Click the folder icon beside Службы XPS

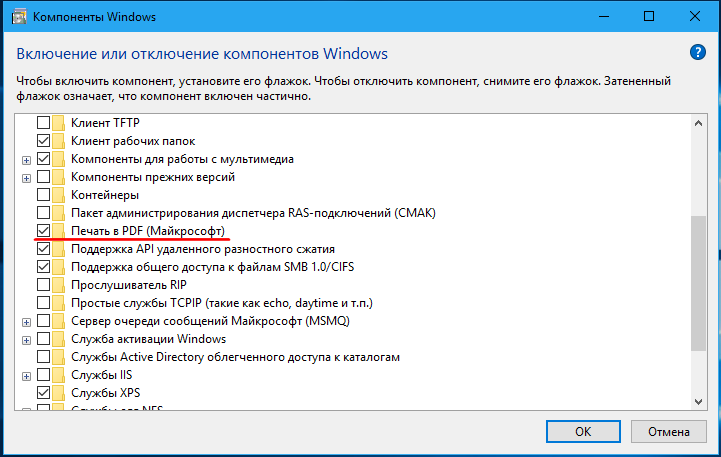[x=58, y=393]
